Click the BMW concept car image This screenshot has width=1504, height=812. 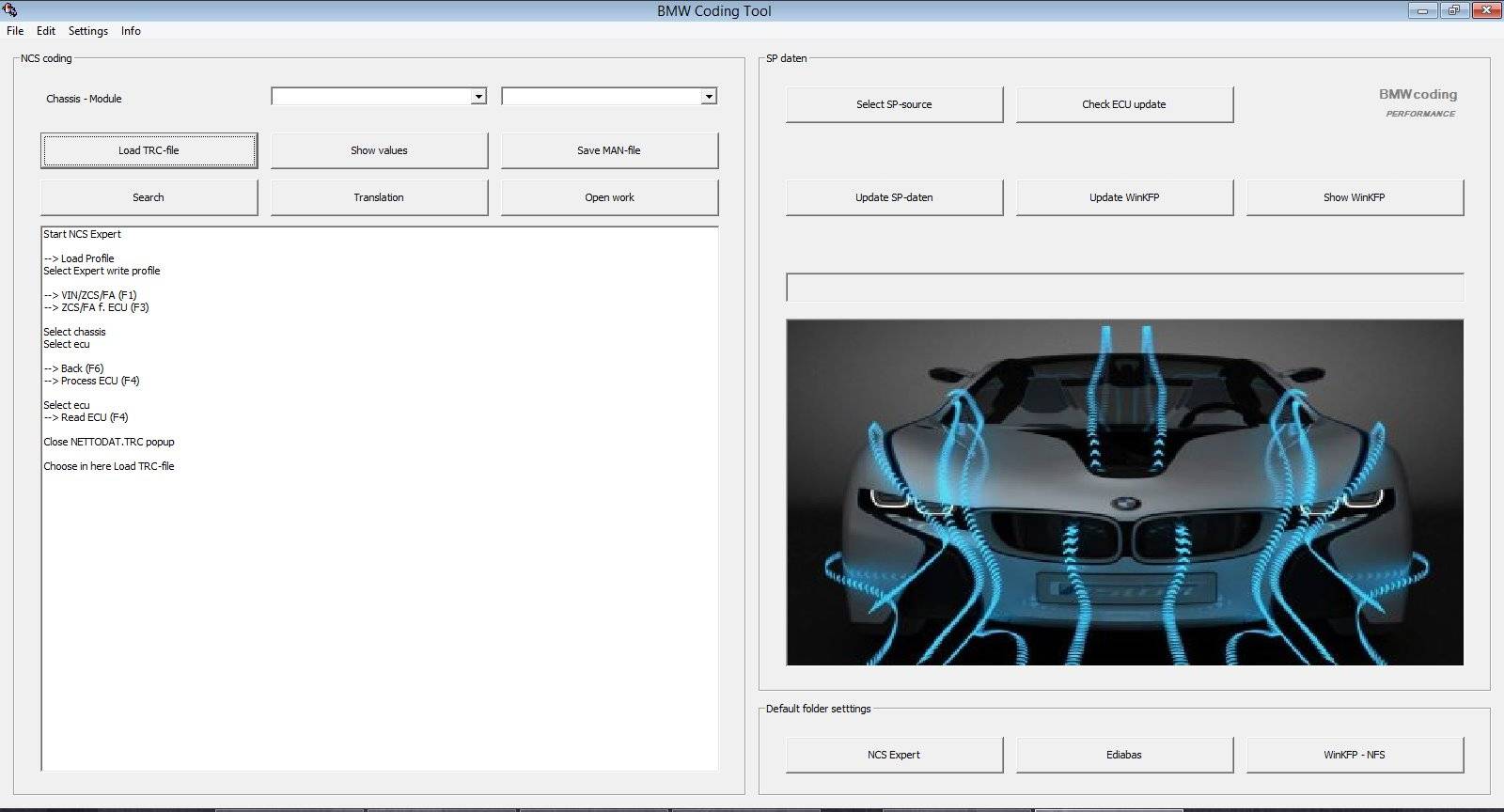coord(1124,492)
